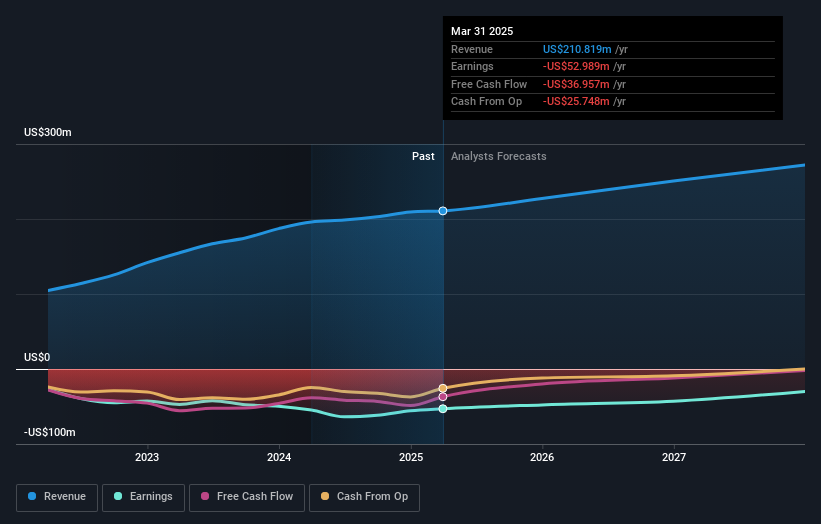The height and width of the screenshot is (524, 821).
Task: Click the teal Earnings legend dot
Action: (118, 496)
